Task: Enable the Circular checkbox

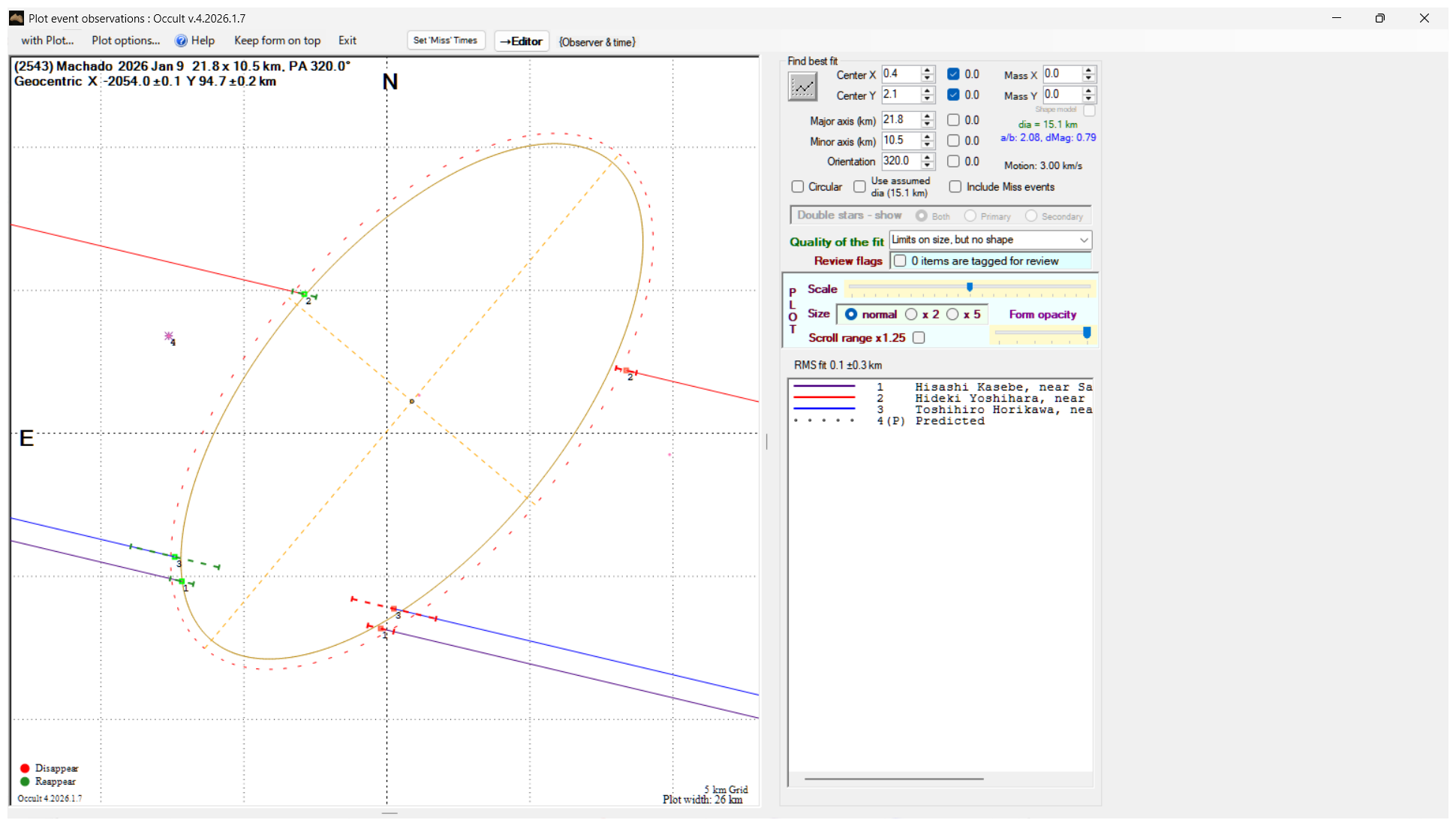Action: (x=798, y=187)
